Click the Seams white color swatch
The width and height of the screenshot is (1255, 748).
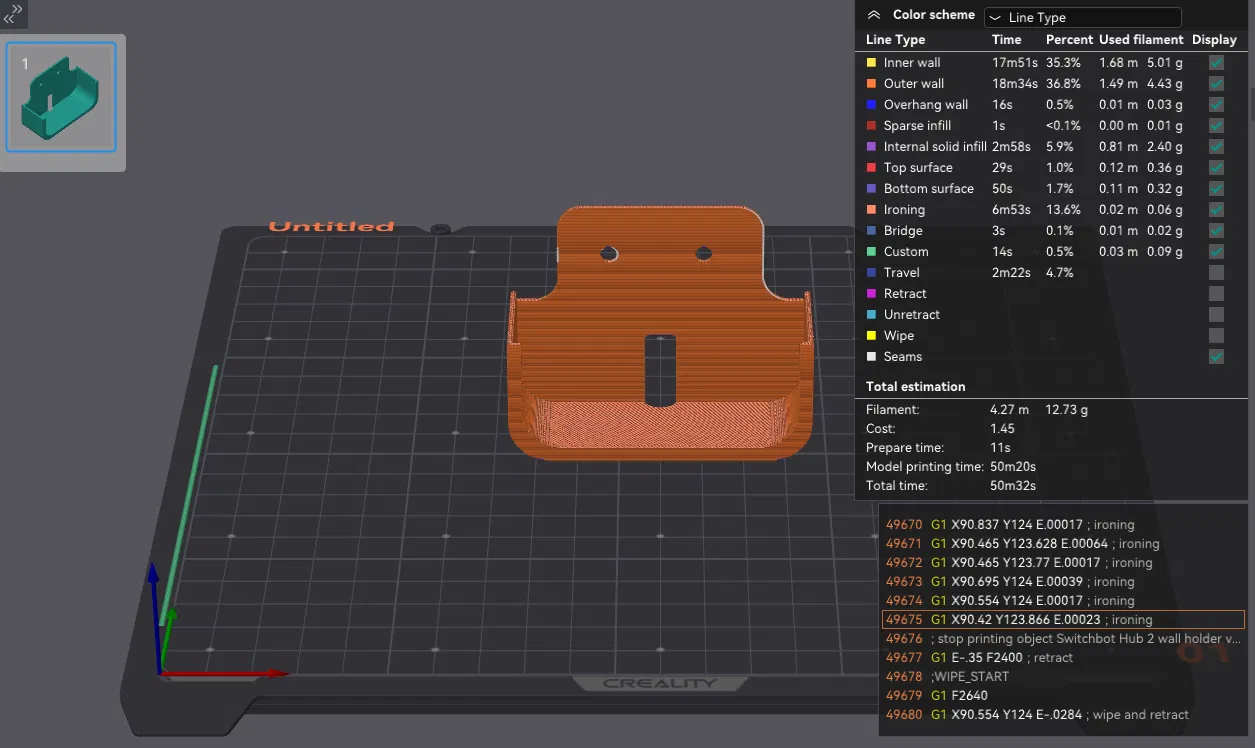871,356
